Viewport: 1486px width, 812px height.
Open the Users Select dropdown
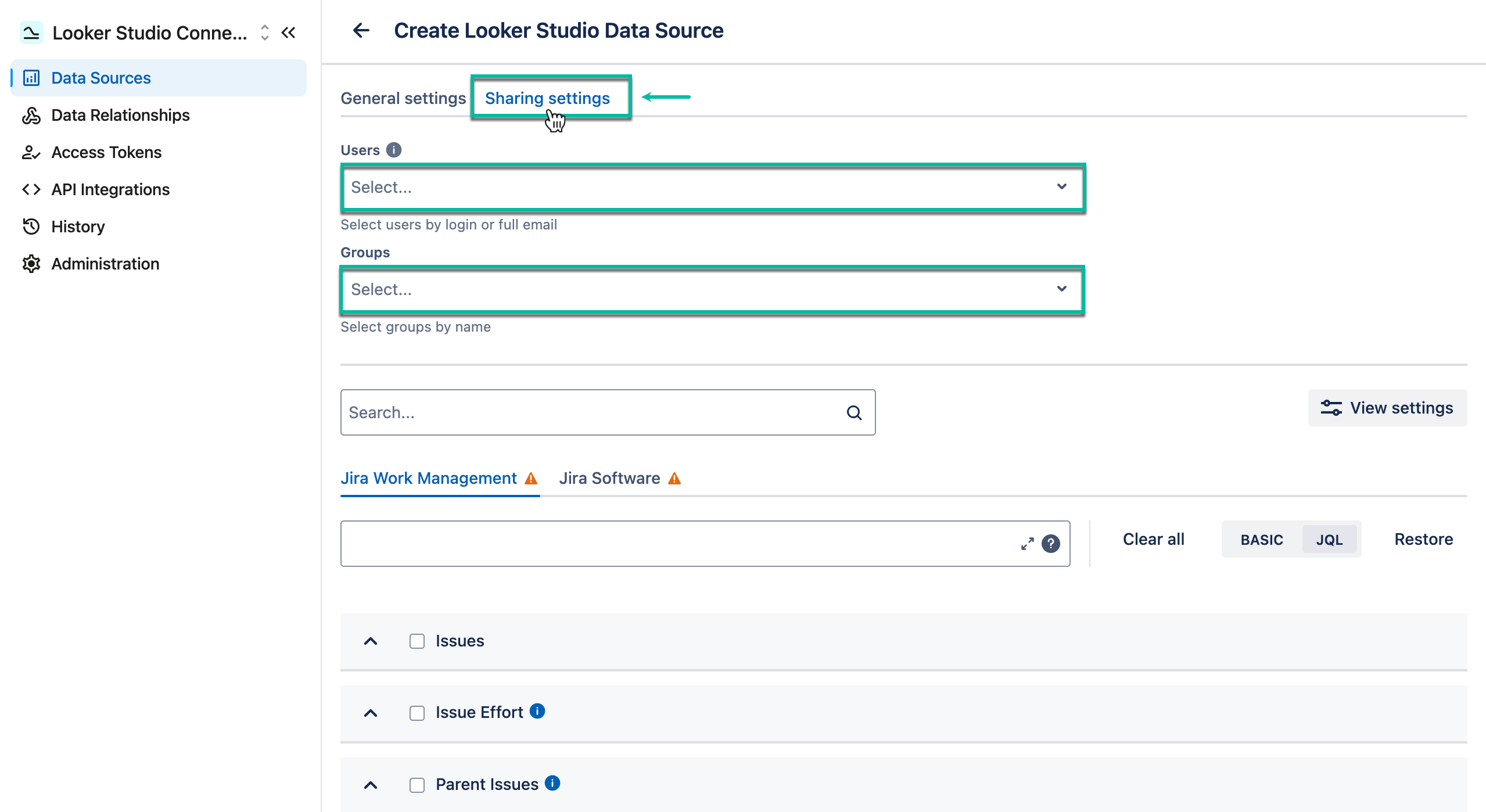pyautogui.click(x=712, y=187)
